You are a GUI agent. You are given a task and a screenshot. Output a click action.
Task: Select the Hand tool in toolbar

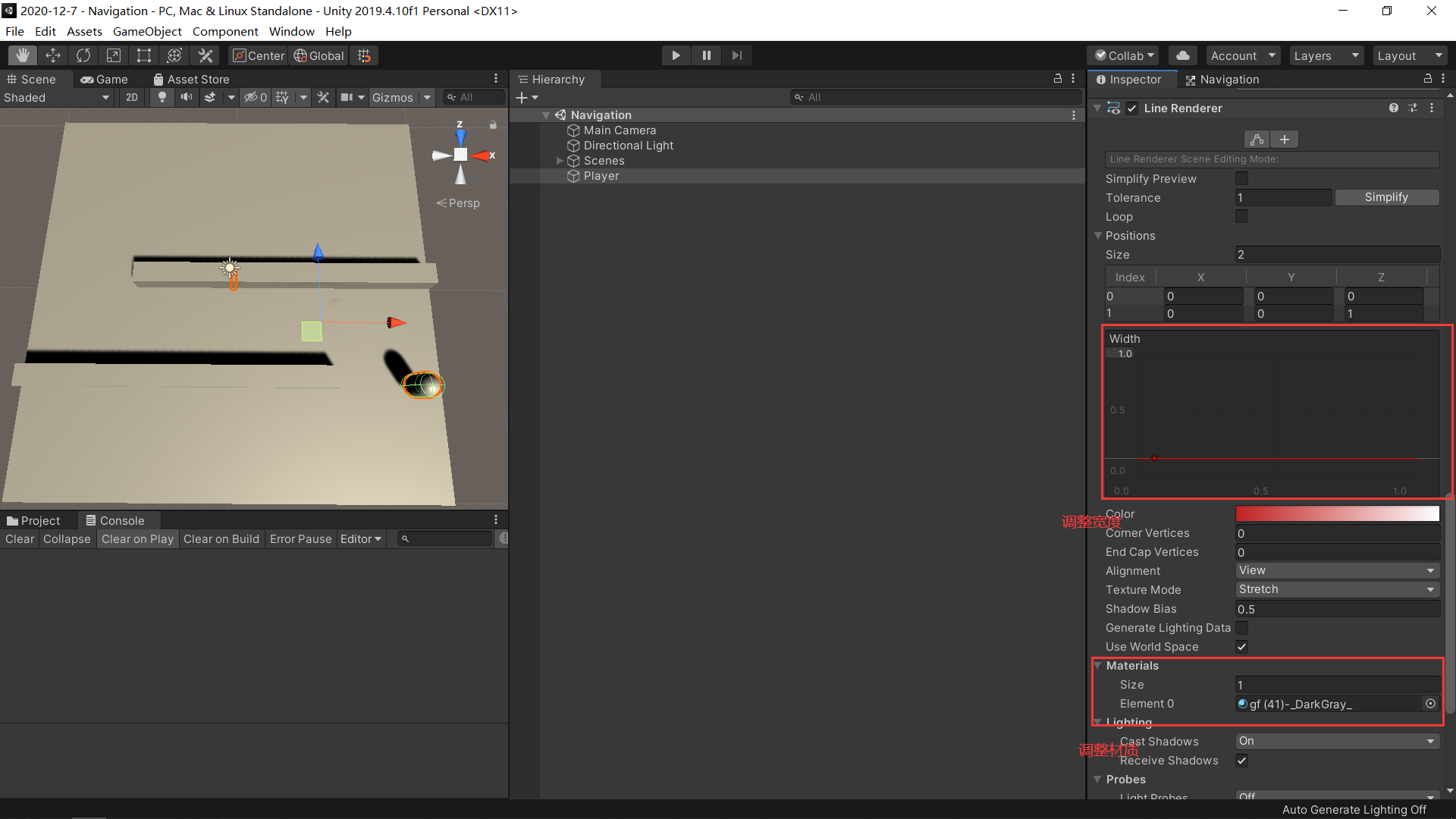(23, 55)
